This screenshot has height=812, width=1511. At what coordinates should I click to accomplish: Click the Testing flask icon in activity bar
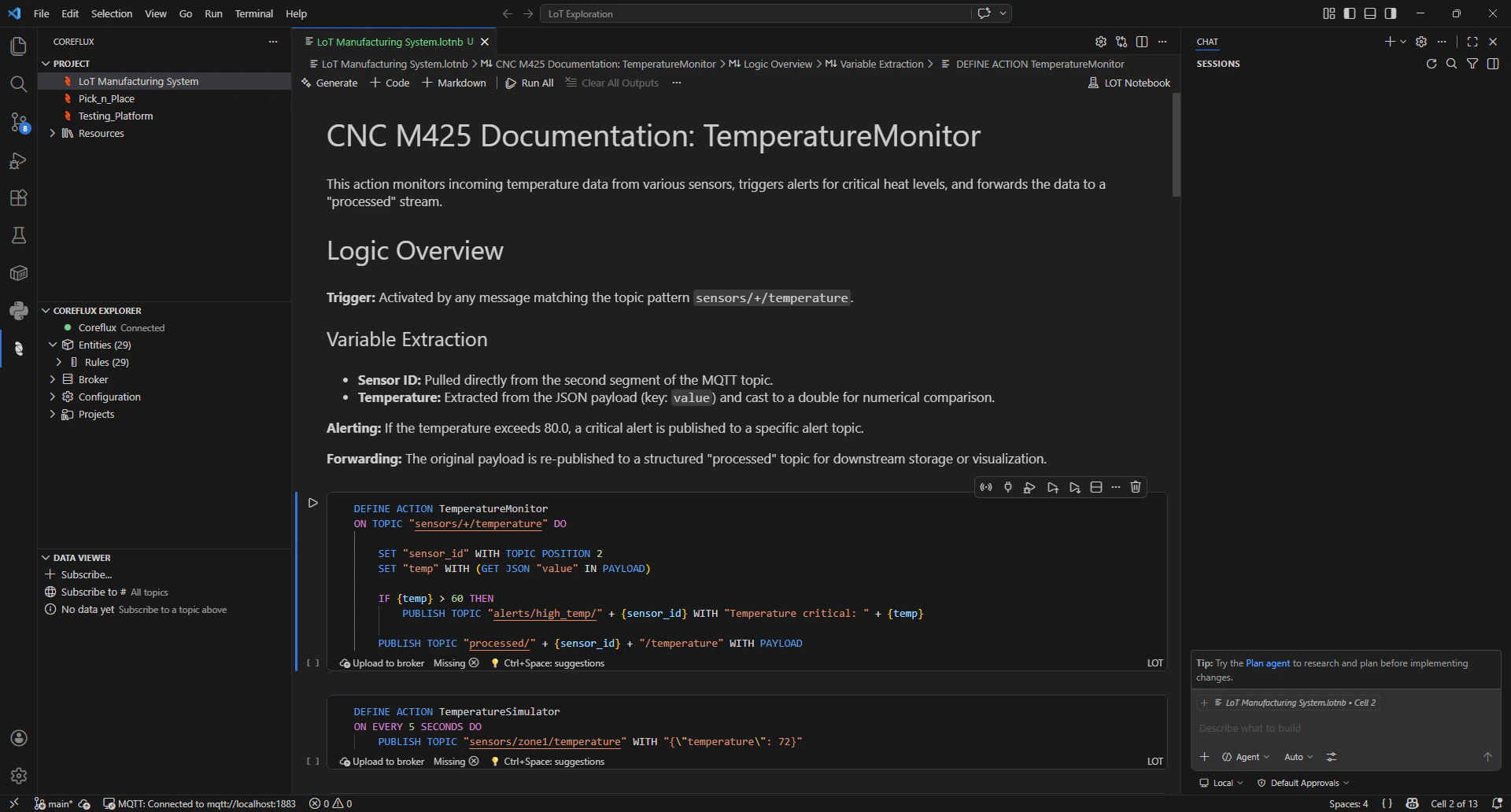click(18, 235)
